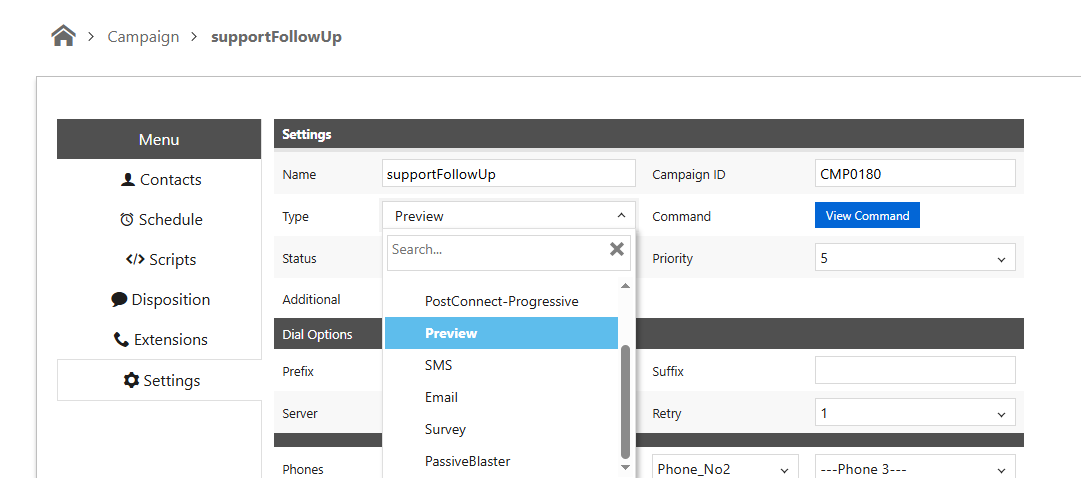Open Extensions with the phone handset icon
This screenshot has height=478, width=1081.
(160, 340)
